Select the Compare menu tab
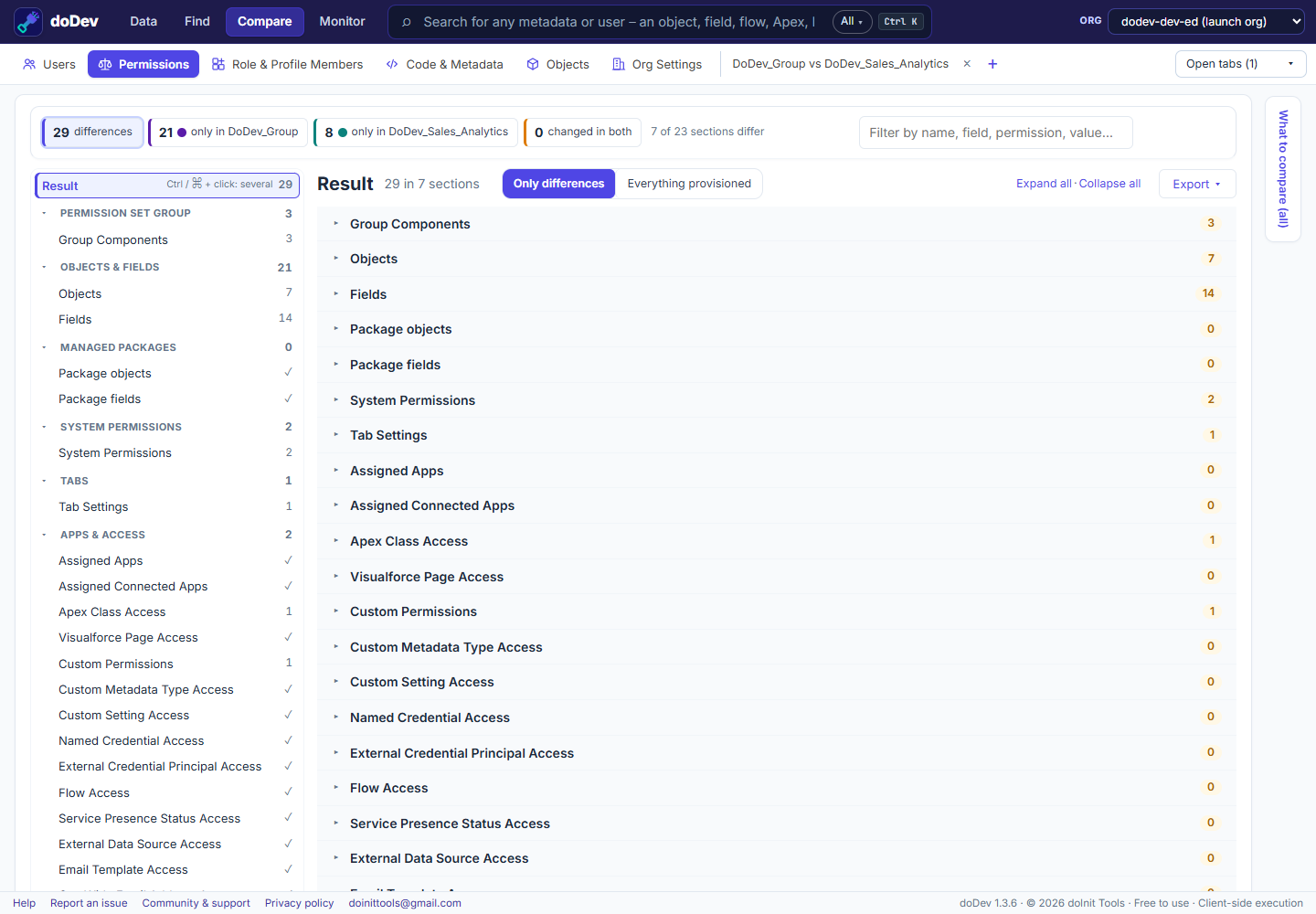The width and height of the screenshot is (1316, 914). pyautogui.click(x=265, y=21)
